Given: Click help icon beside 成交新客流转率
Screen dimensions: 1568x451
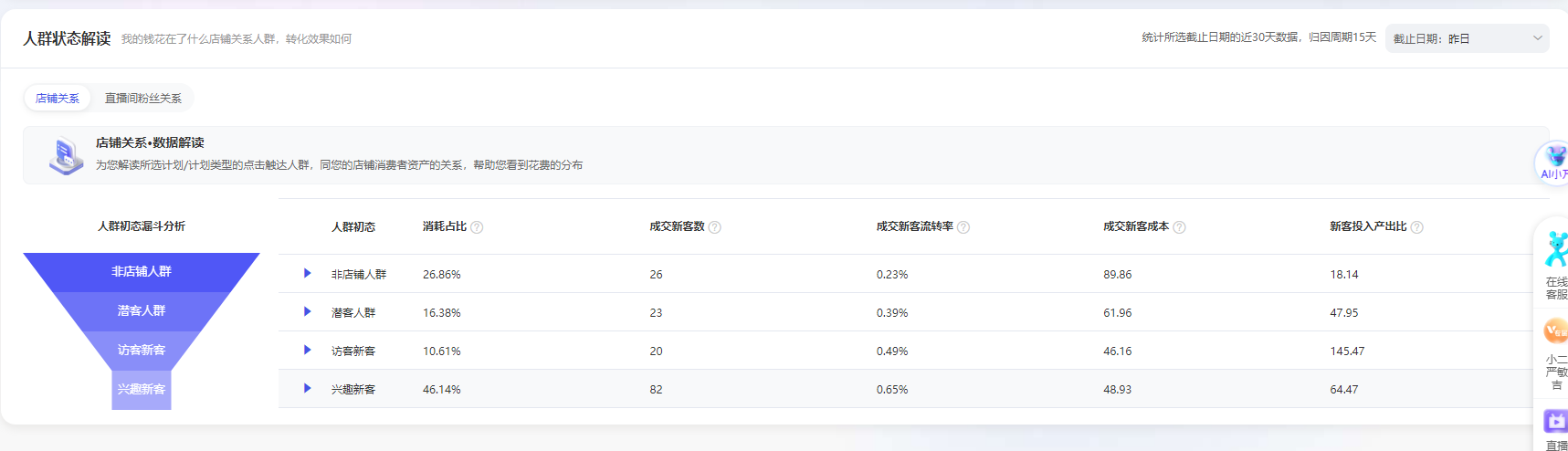Looking at the screenshot, I should pos(963,227).
